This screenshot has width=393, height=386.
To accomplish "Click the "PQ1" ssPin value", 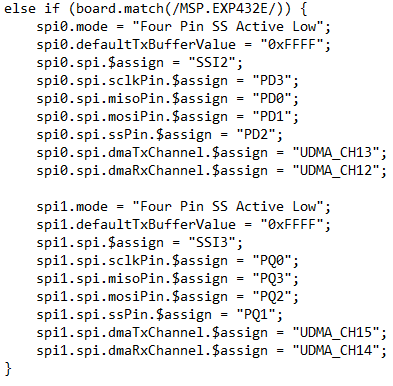I will pyautogui.click(x=256, y=315).
